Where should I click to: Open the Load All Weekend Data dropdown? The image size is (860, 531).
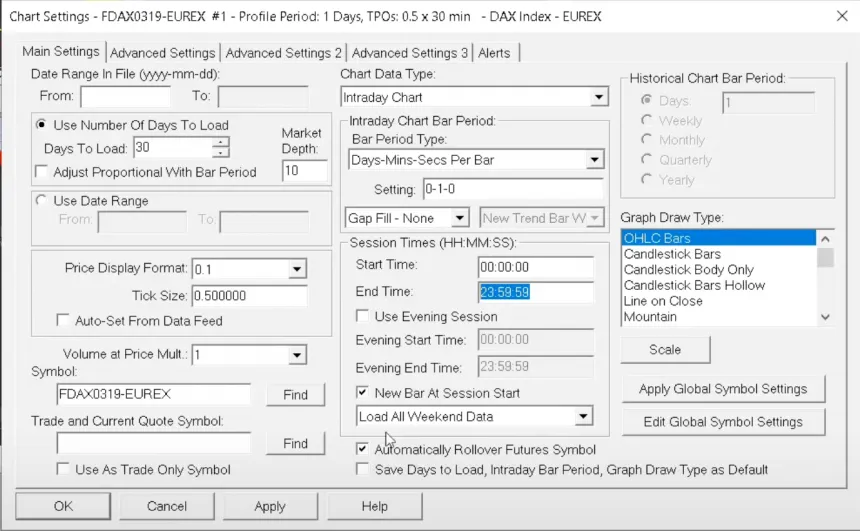[584, 417]
